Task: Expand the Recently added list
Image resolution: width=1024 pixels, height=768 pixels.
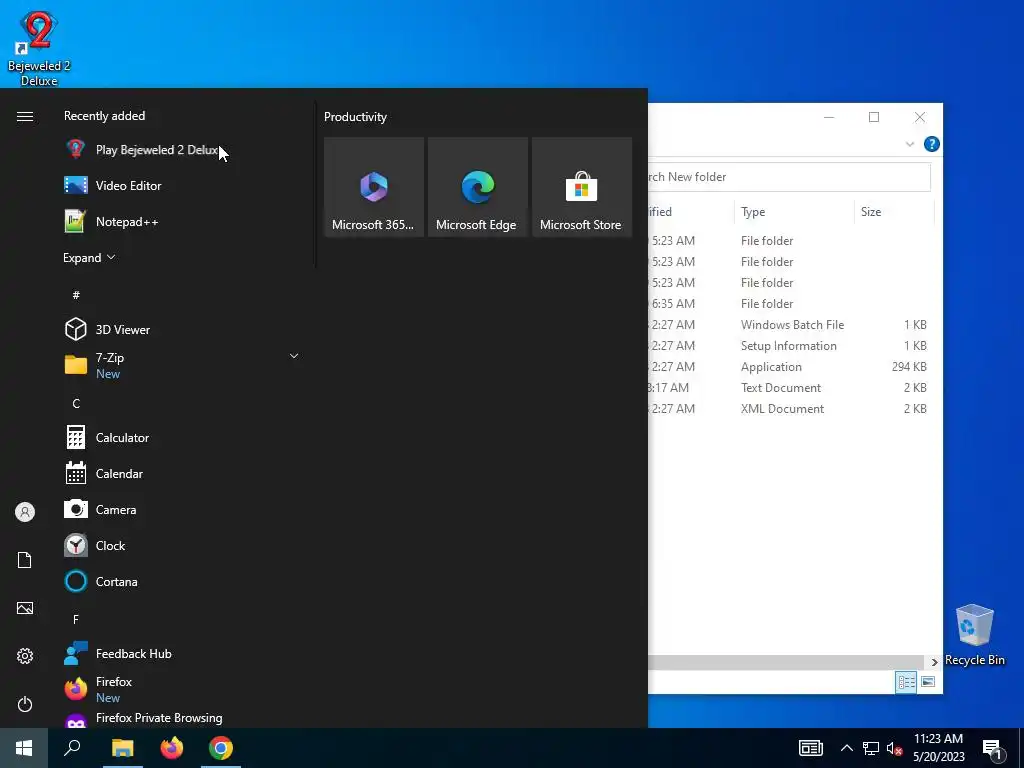Action: [89, 257]
